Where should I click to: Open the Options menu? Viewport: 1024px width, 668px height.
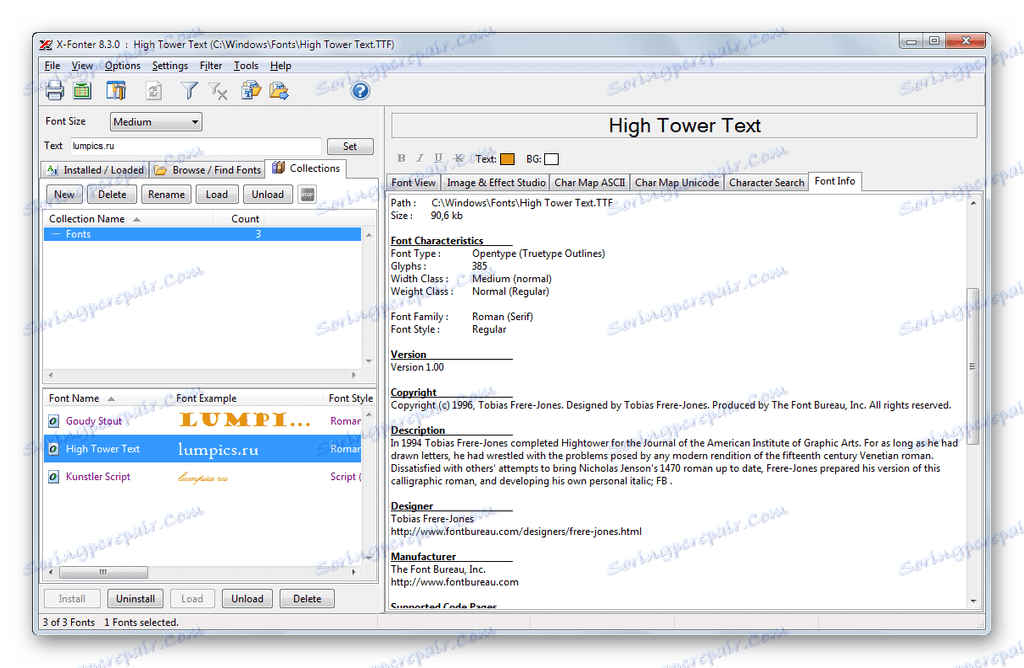(123, 65)
